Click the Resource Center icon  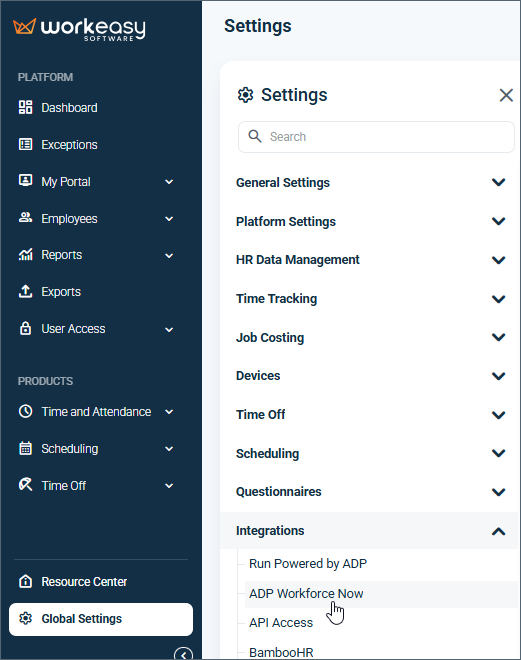click(25, 581)
